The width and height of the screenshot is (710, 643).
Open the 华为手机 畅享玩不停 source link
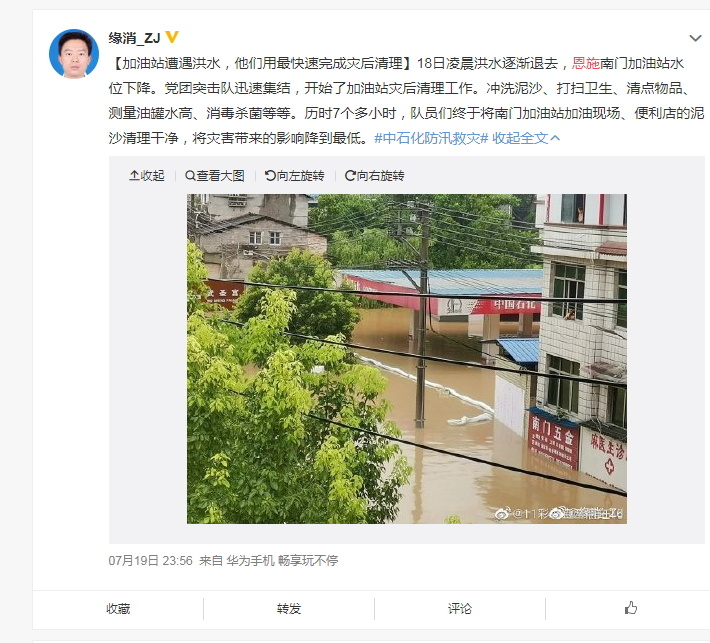(x=282, y=561)
